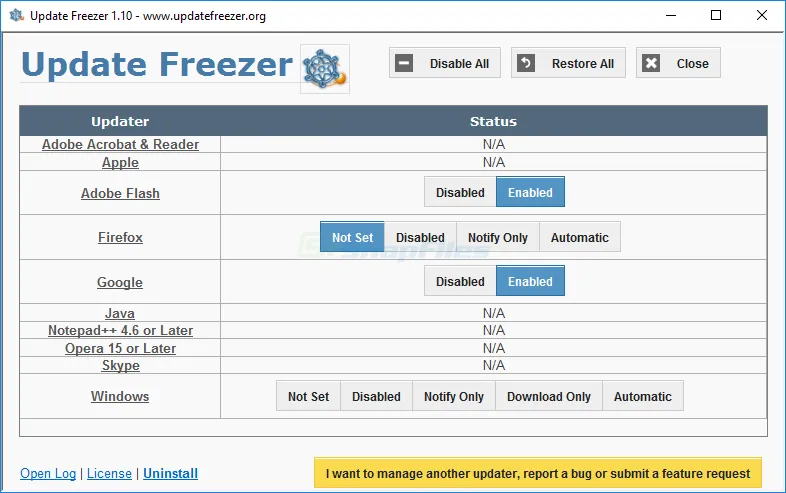Open the Java updater link
This screenshot has width=786, height=493.
coord(120,313)
